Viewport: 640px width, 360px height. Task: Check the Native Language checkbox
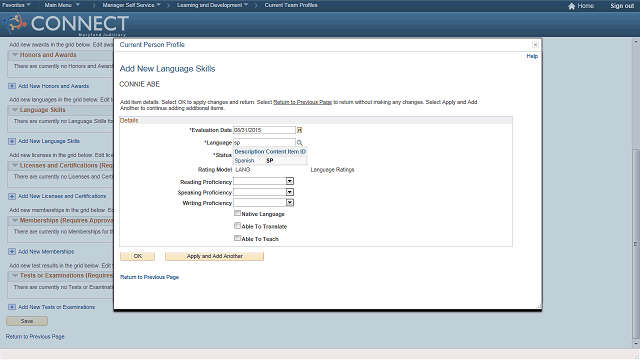point(237,213)
